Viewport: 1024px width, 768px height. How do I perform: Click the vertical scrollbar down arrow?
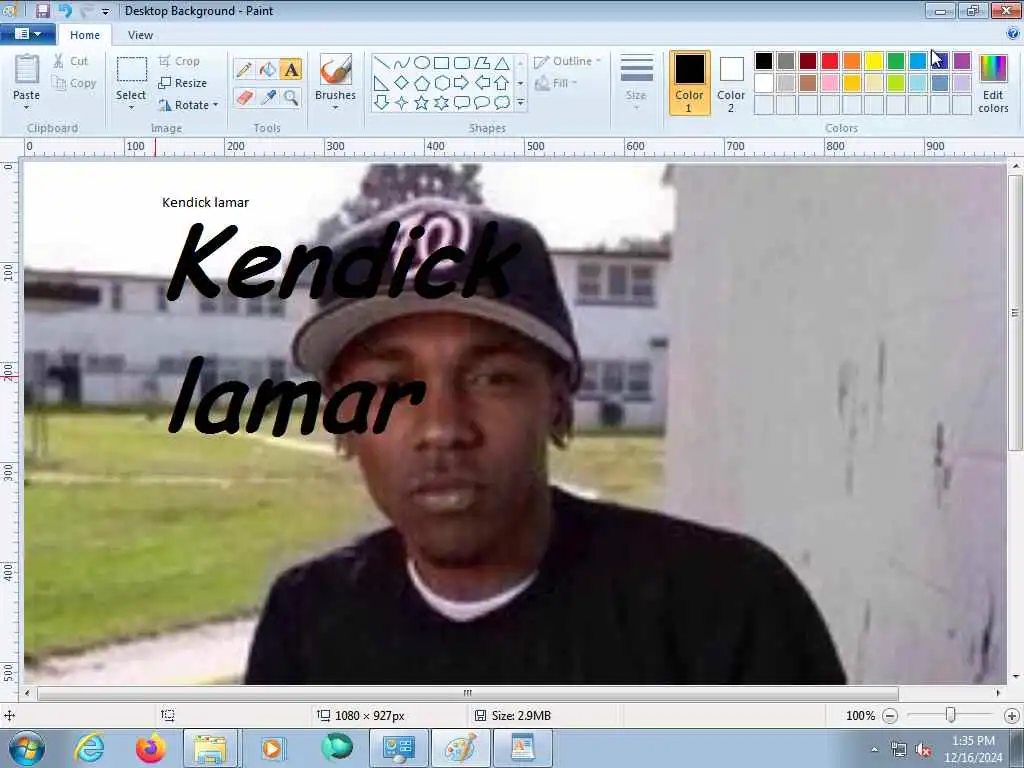coord(1016,677)
